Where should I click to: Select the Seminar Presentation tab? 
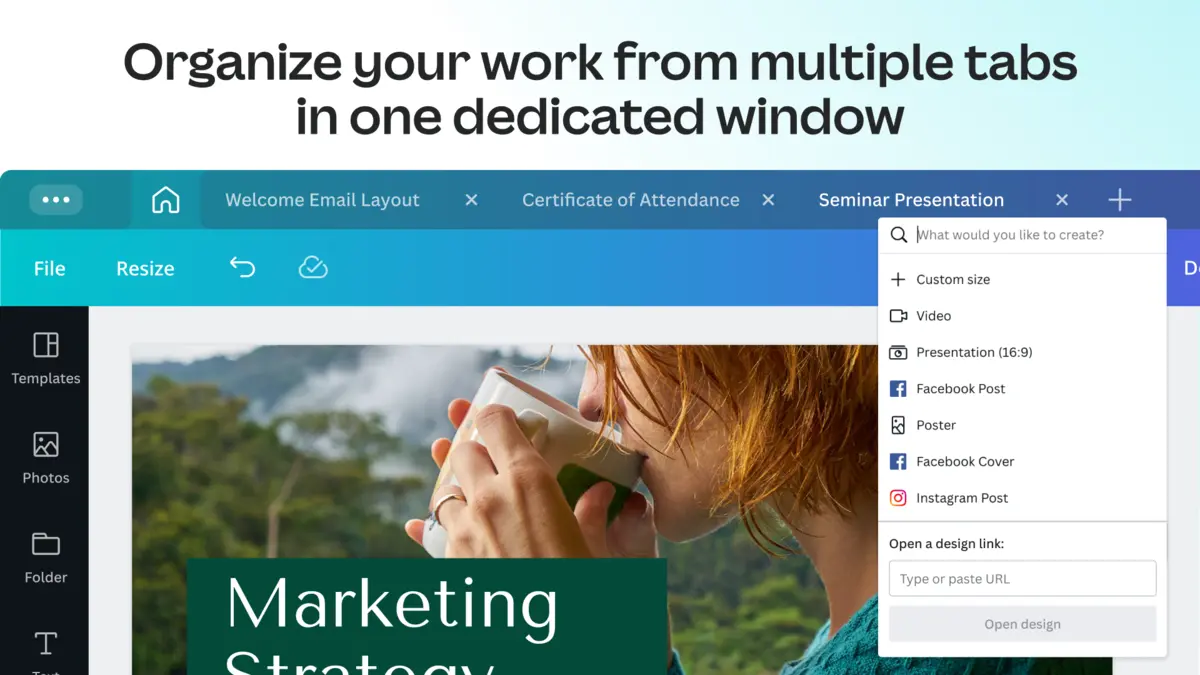(x=911, y=200)
